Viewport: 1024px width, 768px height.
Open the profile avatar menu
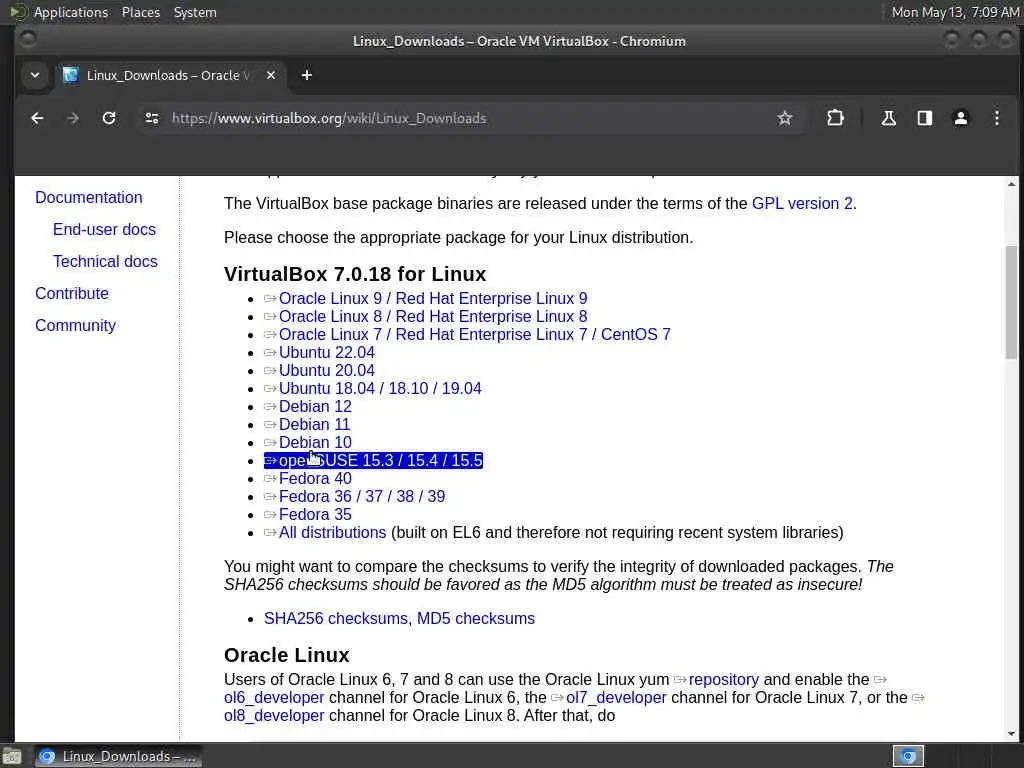tap(961, 118)
